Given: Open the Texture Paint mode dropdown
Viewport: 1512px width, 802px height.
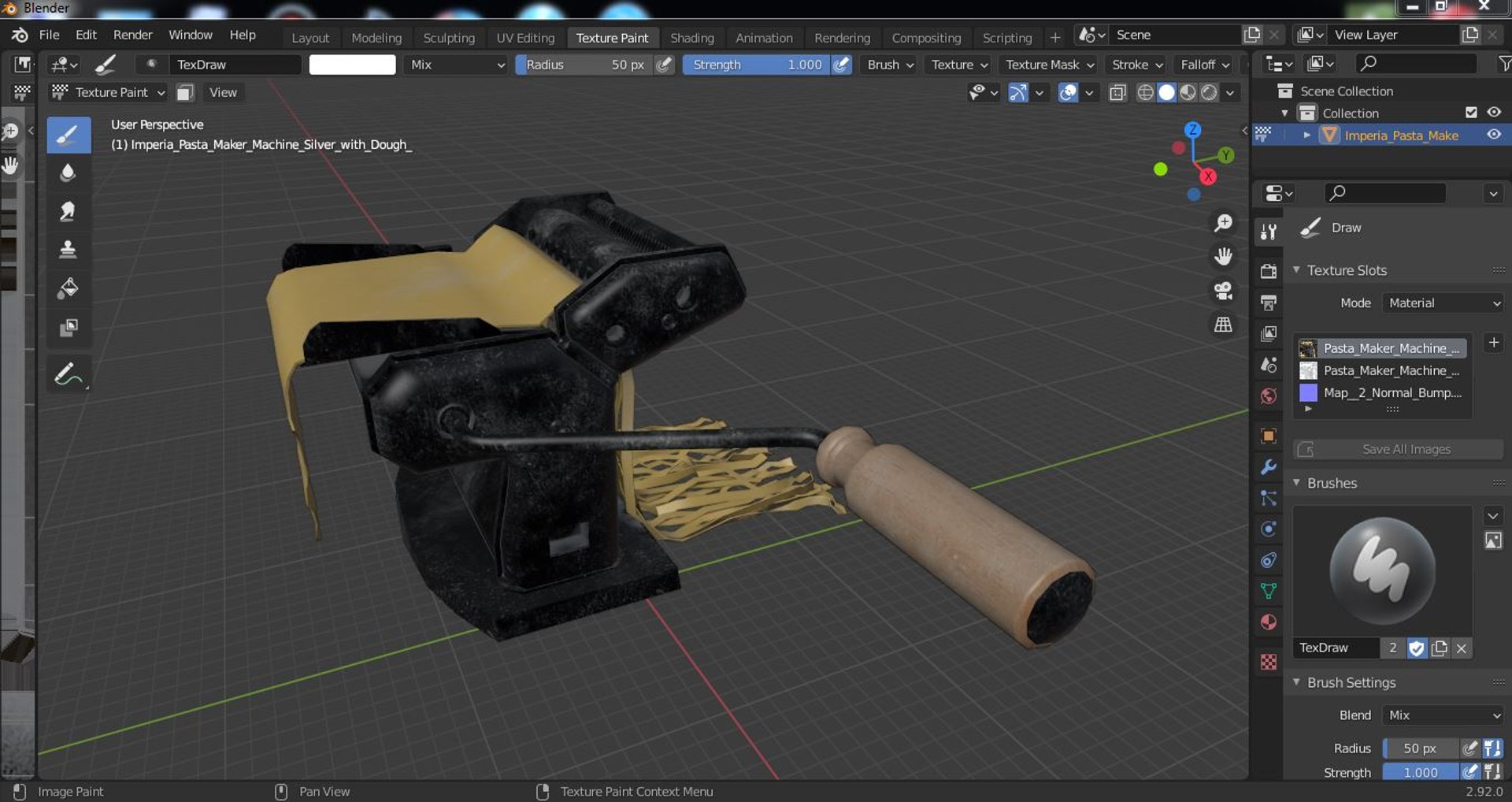Looking at the screenshot, I should click(x=109, y=92).
